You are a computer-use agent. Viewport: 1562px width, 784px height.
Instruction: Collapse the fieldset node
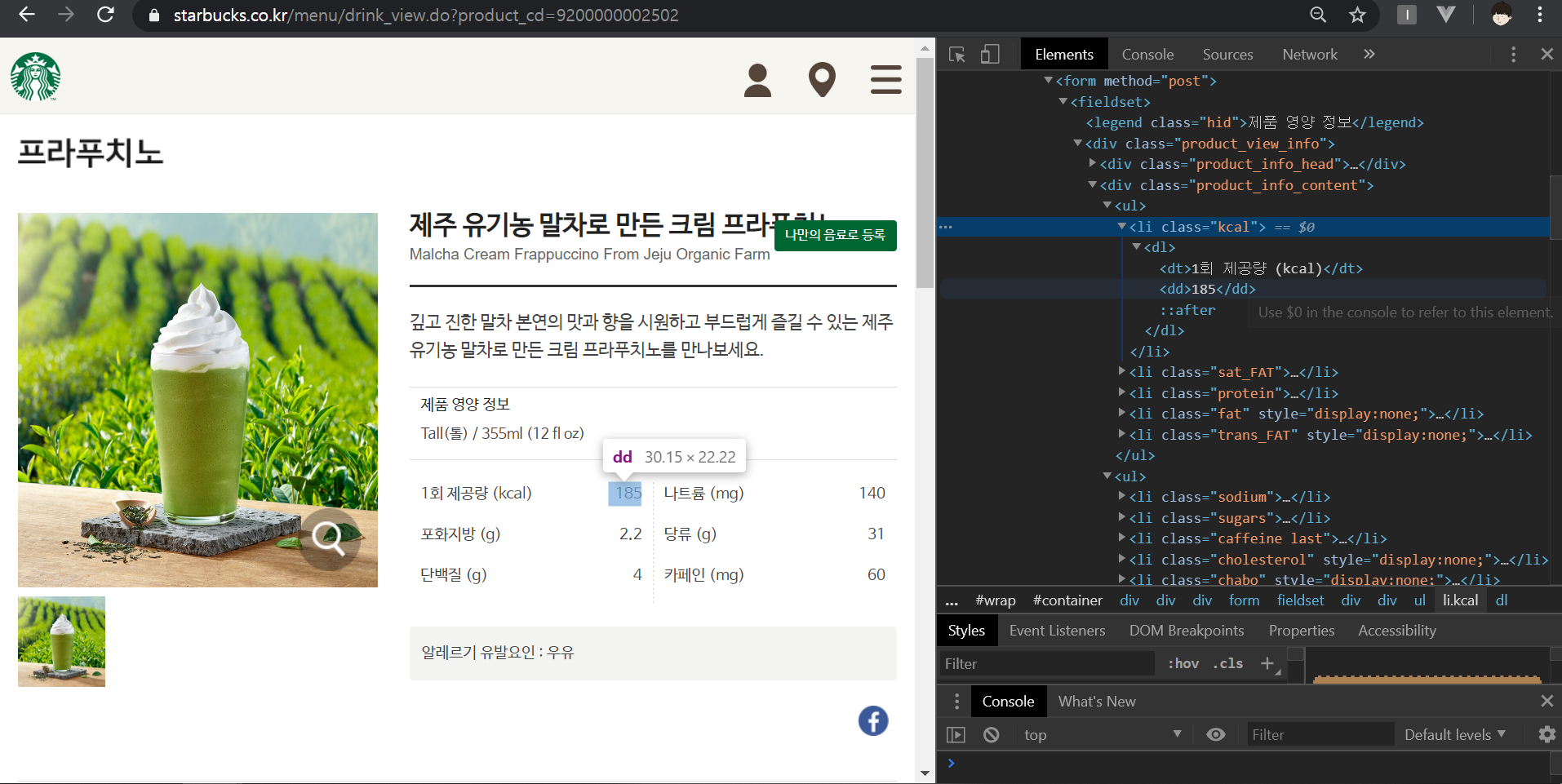coord(1063,101)
